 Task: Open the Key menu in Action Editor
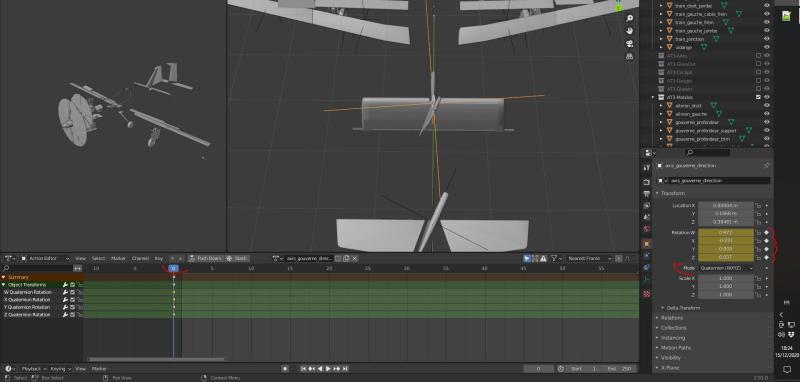pos(159,259)
